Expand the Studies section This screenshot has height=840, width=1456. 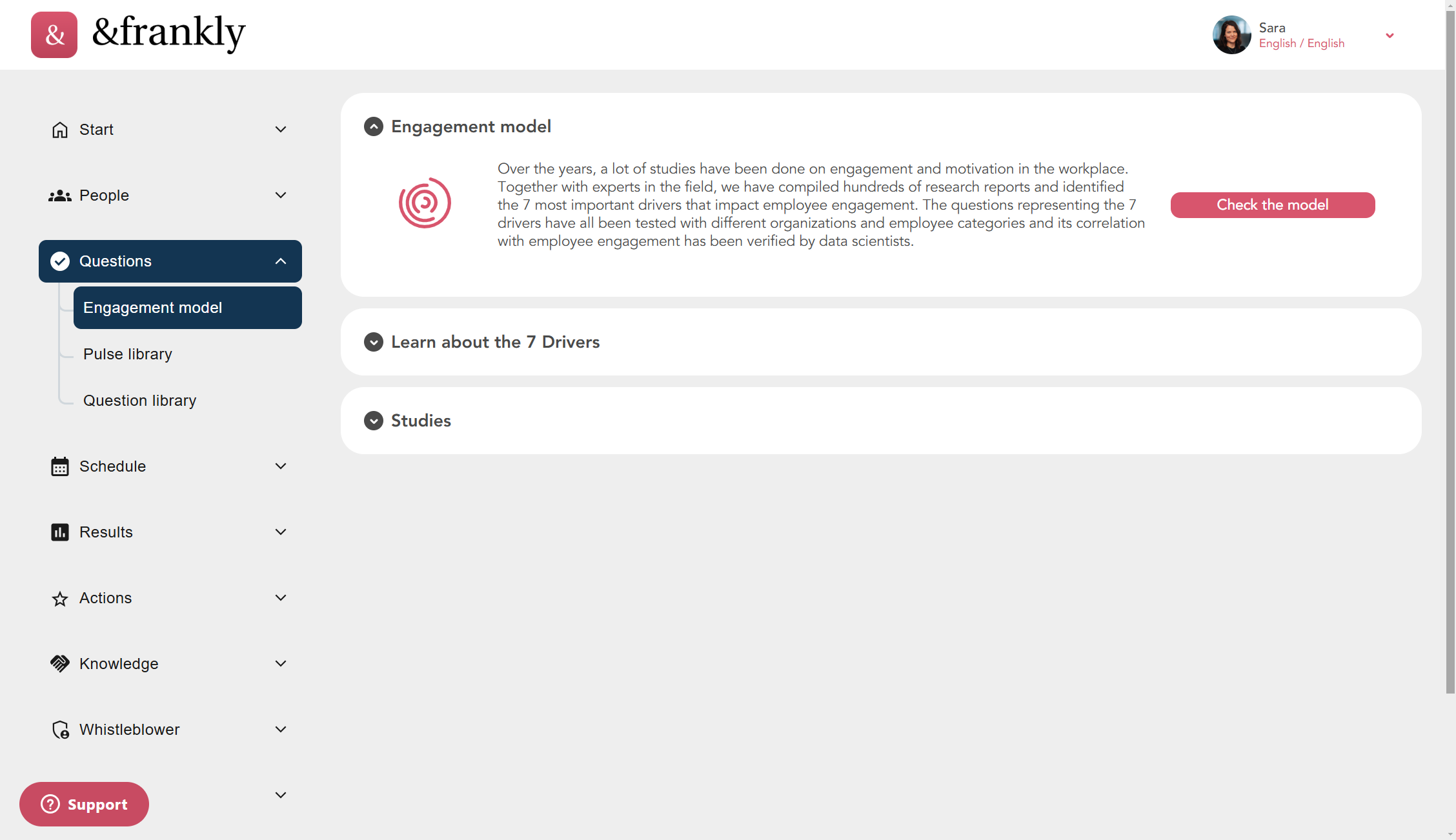pos(374,421)
